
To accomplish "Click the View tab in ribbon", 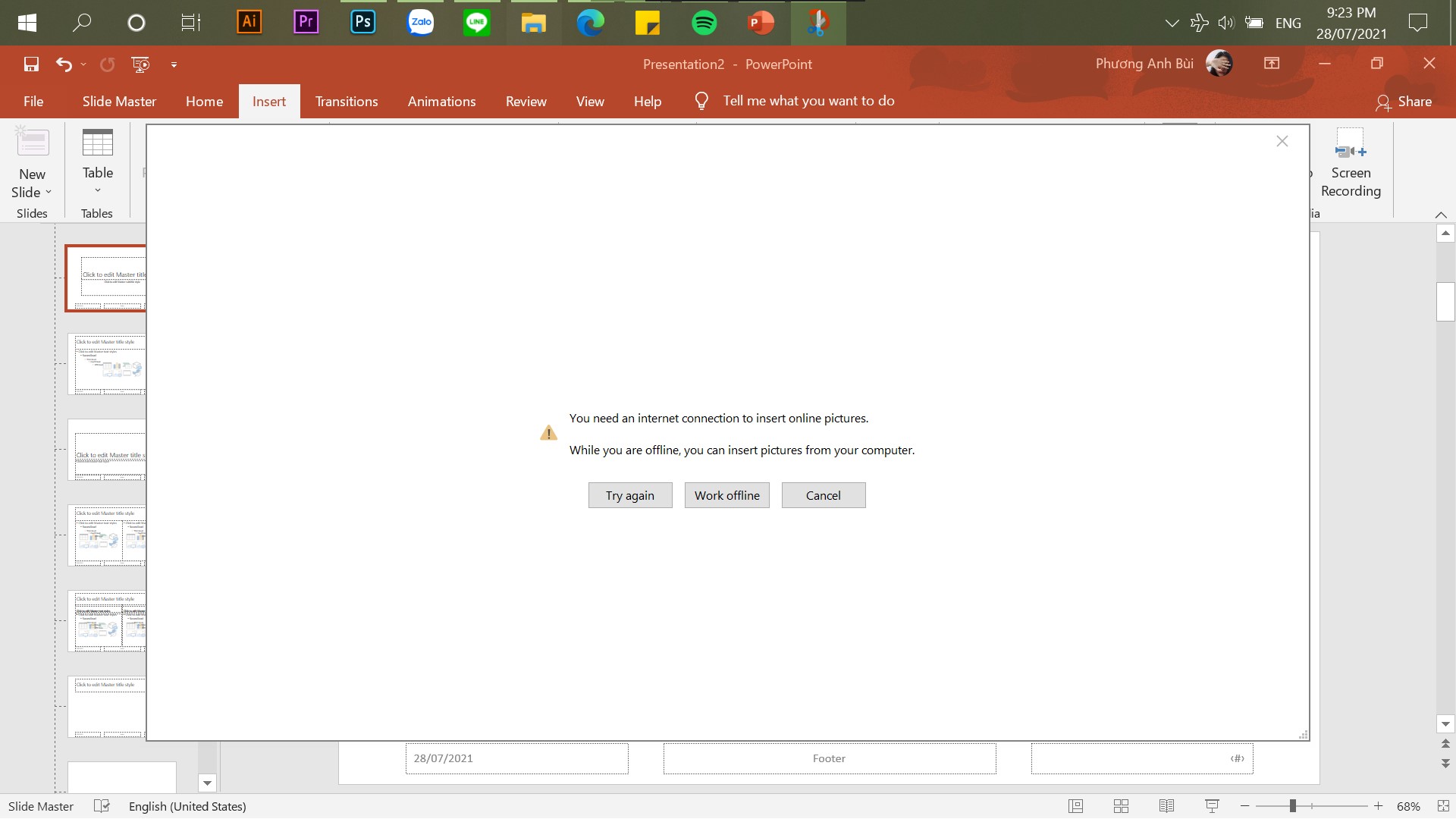I will click(591, 100).
